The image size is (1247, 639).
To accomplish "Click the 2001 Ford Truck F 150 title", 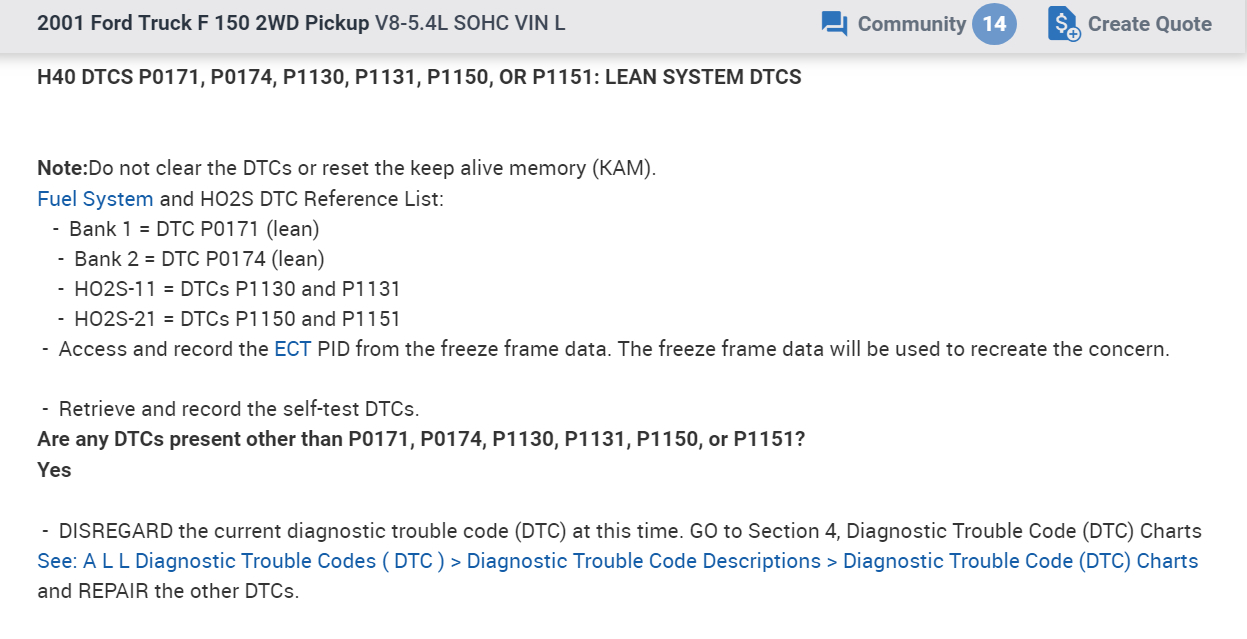I will 203,23.
